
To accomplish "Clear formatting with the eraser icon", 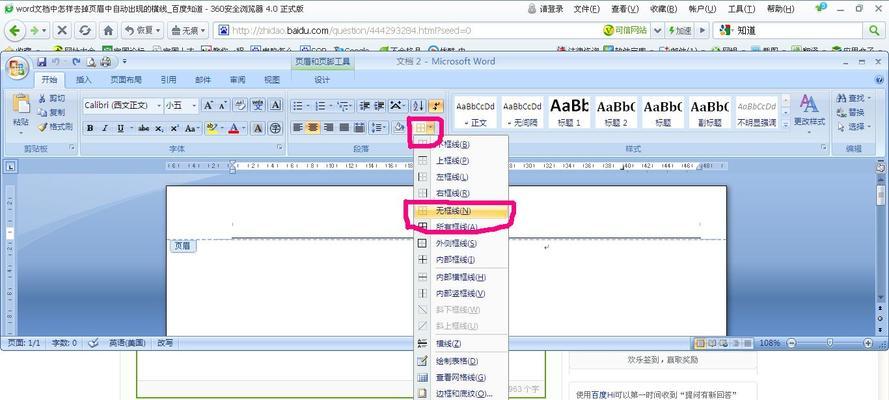I will coord(240,105).
